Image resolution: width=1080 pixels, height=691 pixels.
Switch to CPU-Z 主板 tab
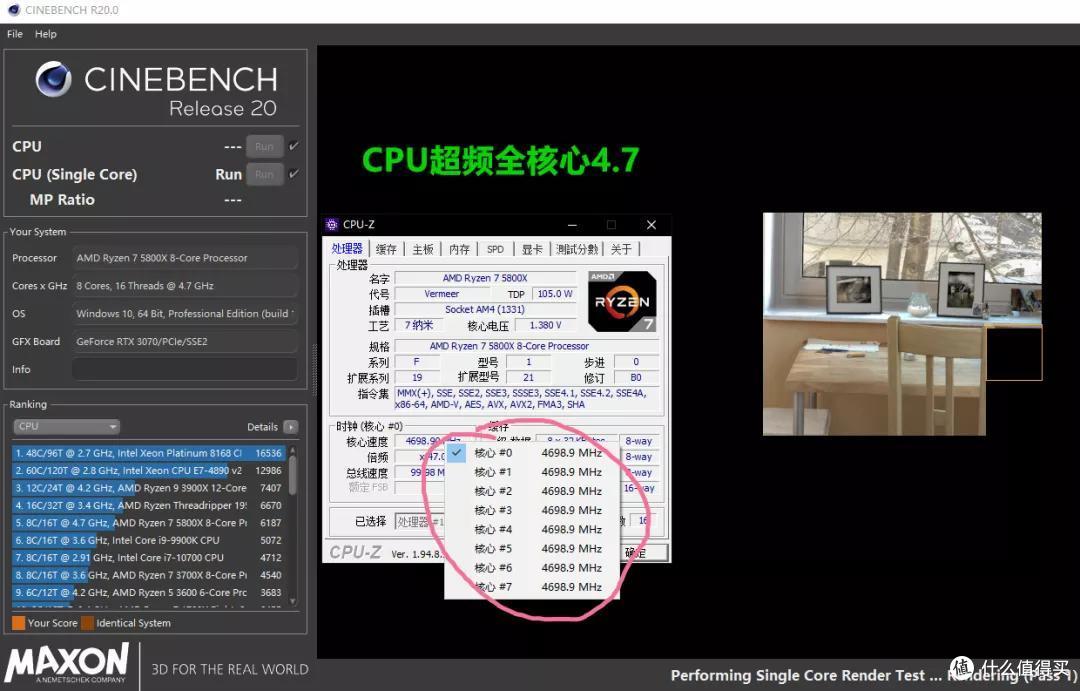pyautogui.click(x=423, y=249)
